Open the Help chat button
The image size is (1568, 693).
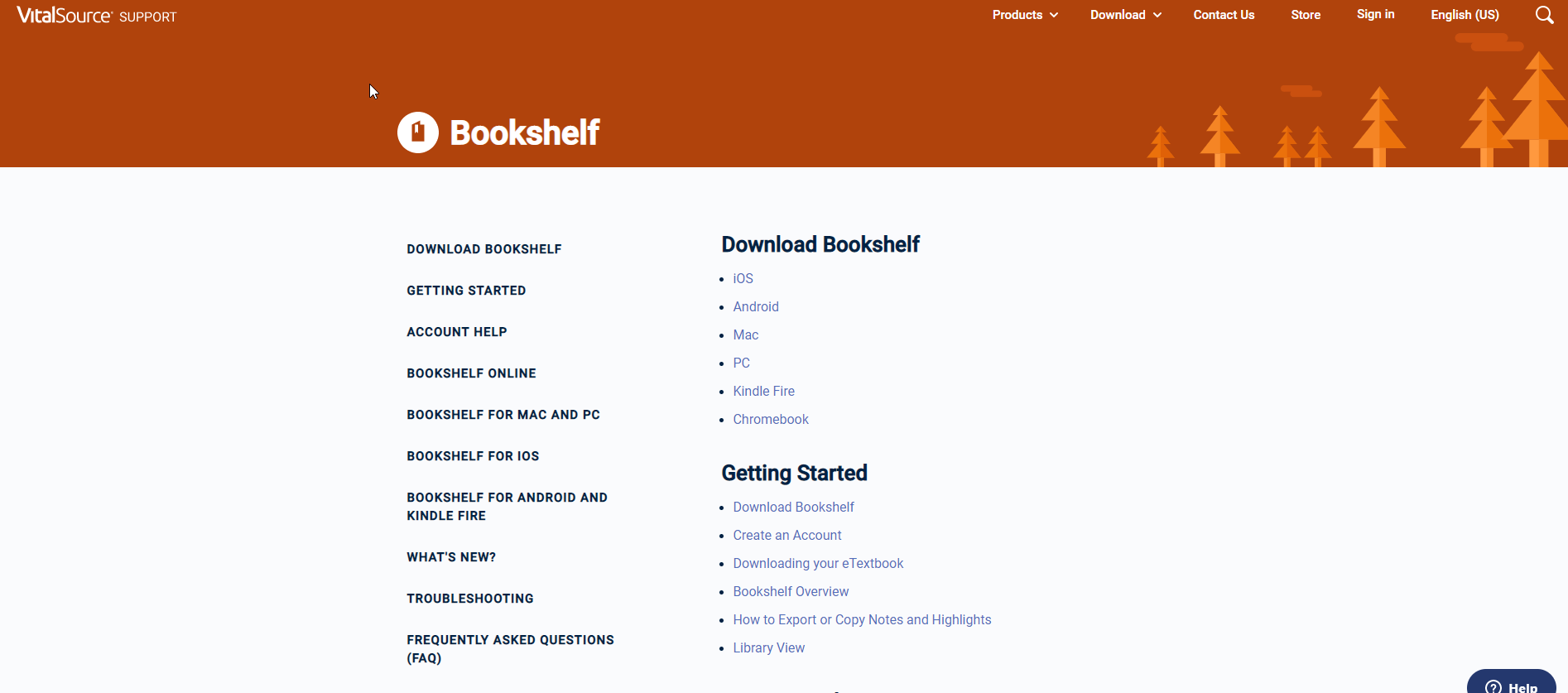[1512, 682]
